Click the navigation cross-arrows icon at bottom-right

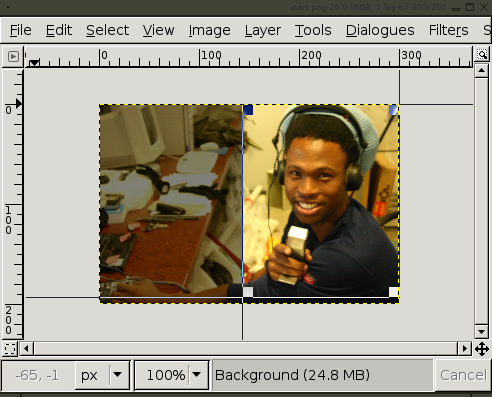click(x=482, y=350)
